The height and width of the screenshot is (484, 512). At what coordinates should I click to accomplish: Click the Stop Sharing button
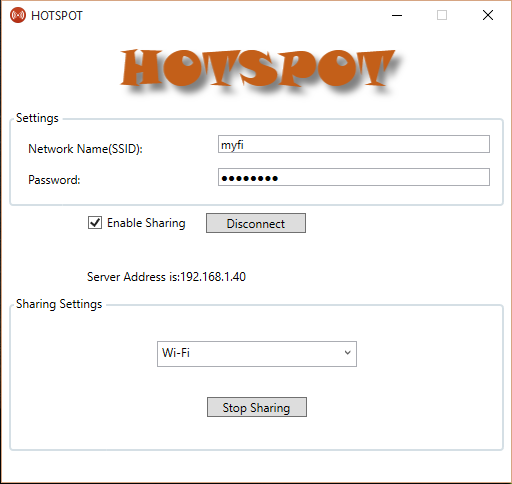pos(257,407)
